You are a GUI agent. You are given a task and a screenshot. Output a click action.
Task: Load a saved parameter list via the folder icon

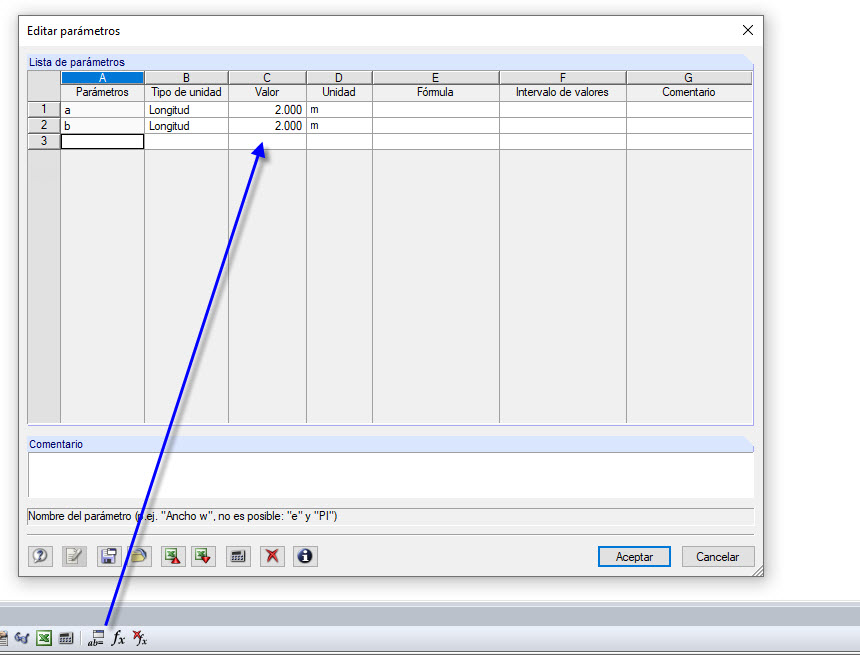[x=139, y=556]
